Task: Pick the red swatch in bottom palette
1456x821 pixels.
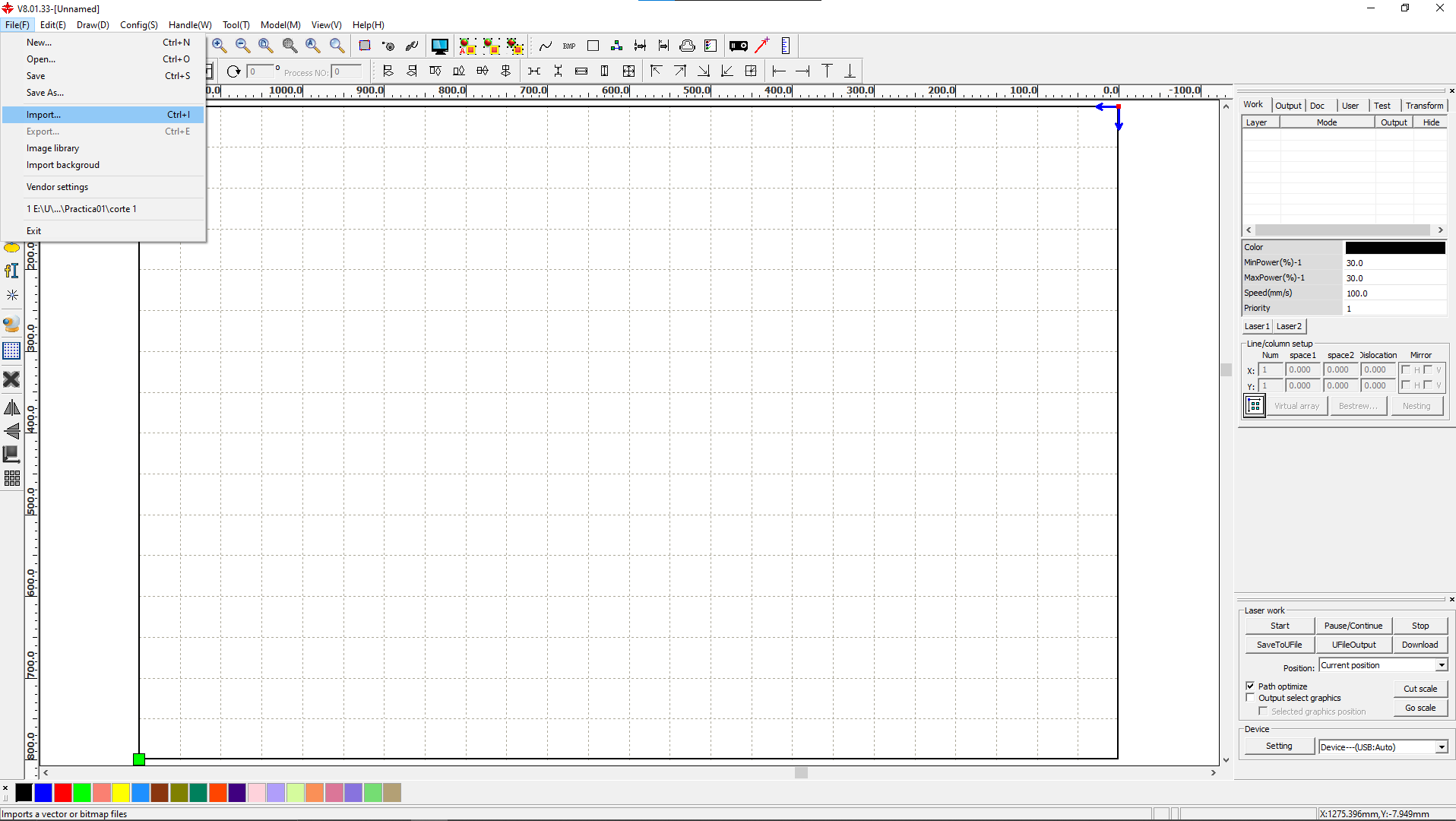Action: [x=63, y=793]
